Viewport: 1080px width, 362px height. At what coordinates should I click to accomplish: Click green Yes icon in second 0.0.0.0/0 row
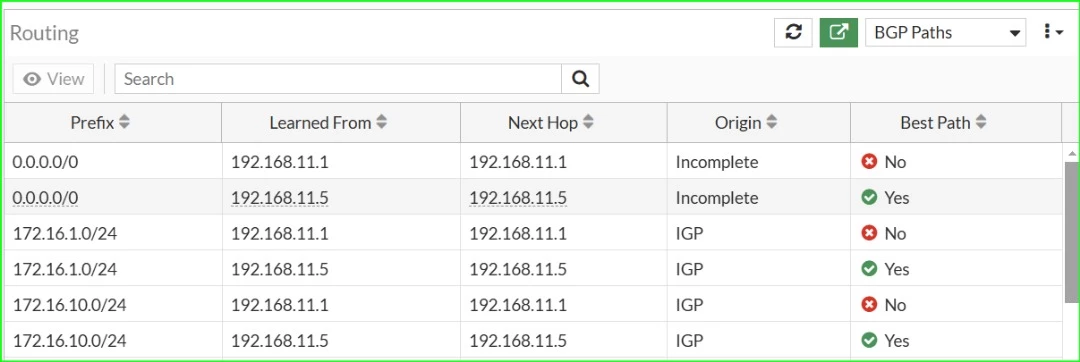[869, 198]
